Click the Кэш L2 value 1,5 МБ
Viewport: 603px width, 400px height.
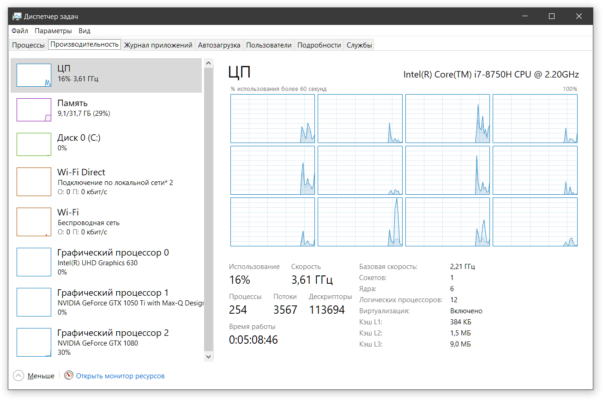[460, 333]
